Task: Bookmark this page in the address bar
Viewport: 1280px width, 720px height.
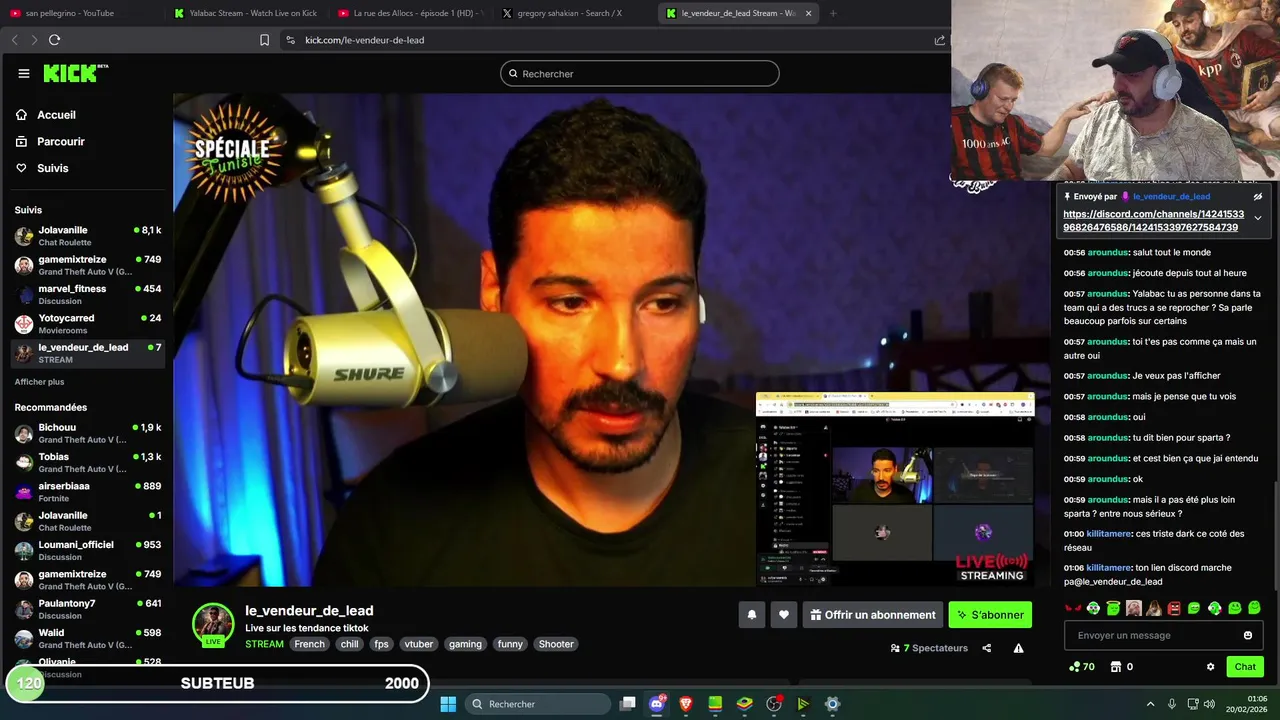Action: 264,40
